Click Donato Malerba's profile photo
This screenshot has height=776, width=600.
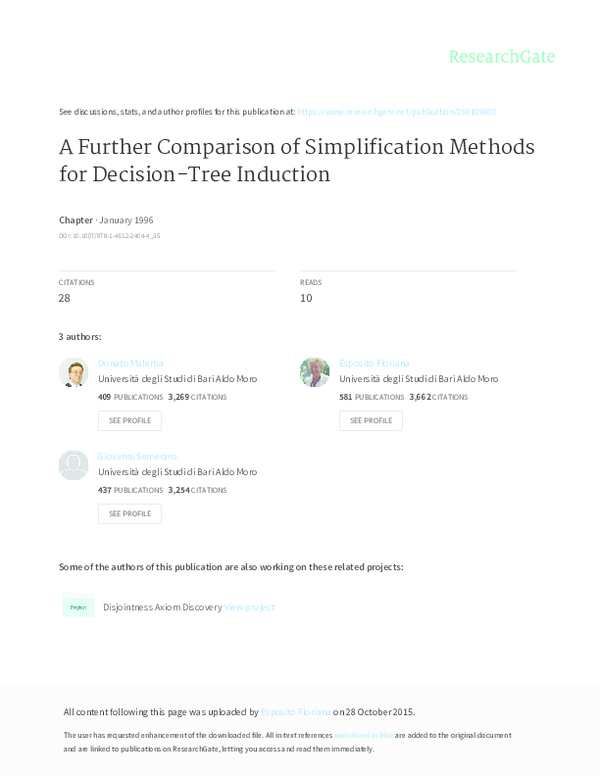pos(73,372)
